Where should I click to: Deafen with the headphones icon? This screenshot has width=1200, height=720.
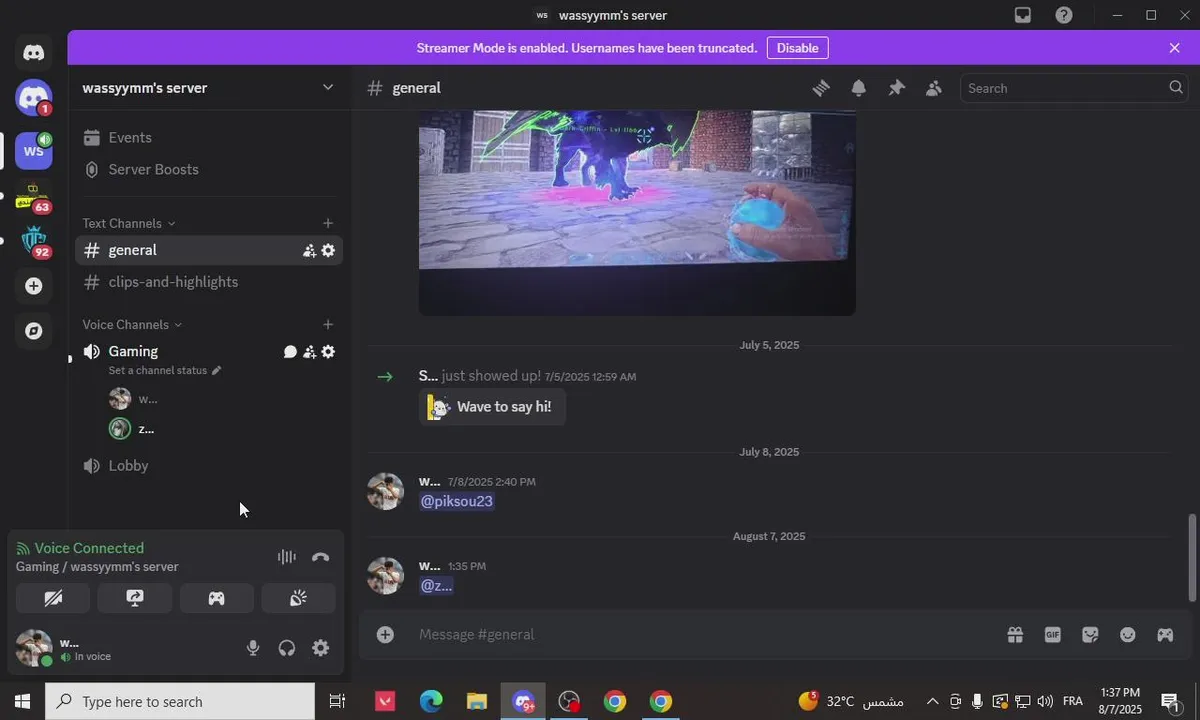click(287, 648)
